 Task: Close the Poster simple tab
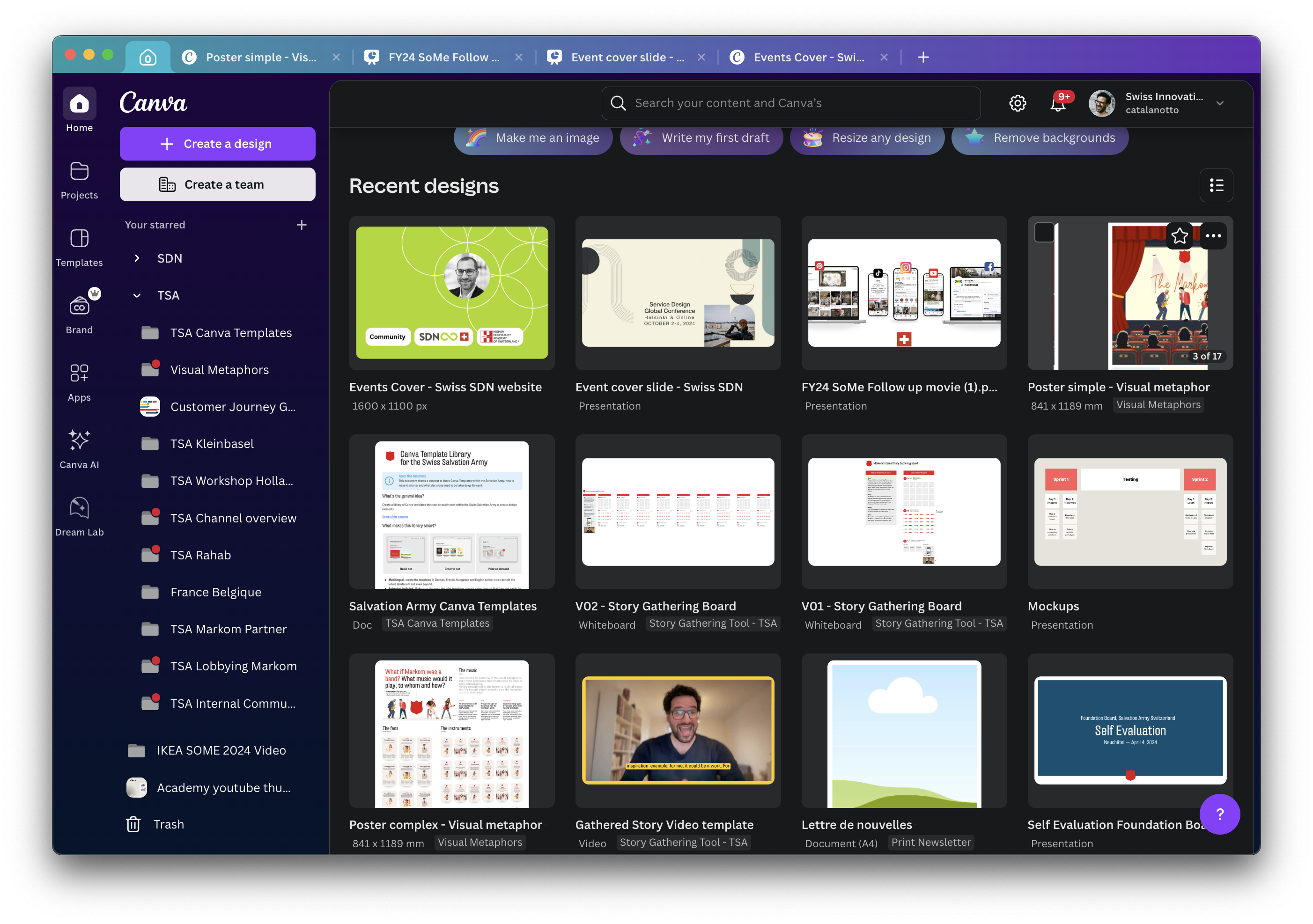point(336,57)
